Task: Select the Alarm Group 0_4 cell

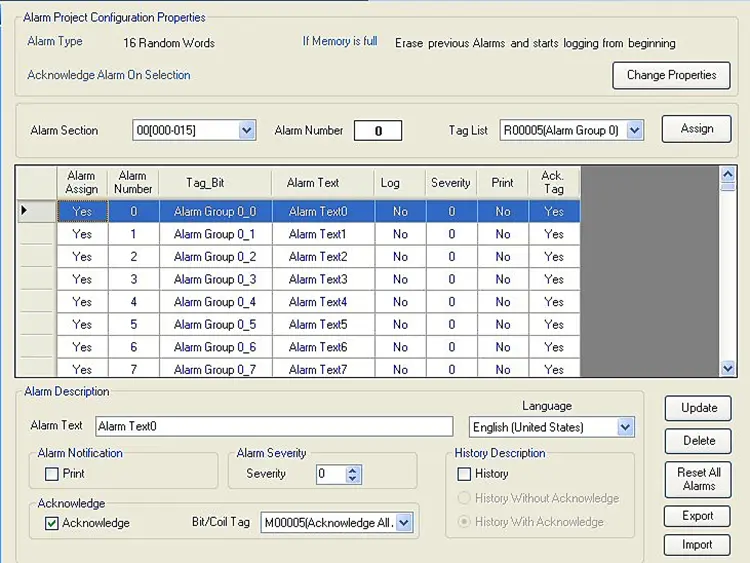Action: click(215, 302)
